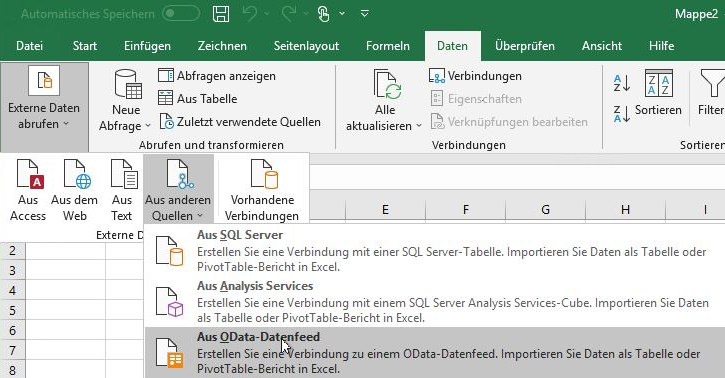Select column G header

(546, 210)
